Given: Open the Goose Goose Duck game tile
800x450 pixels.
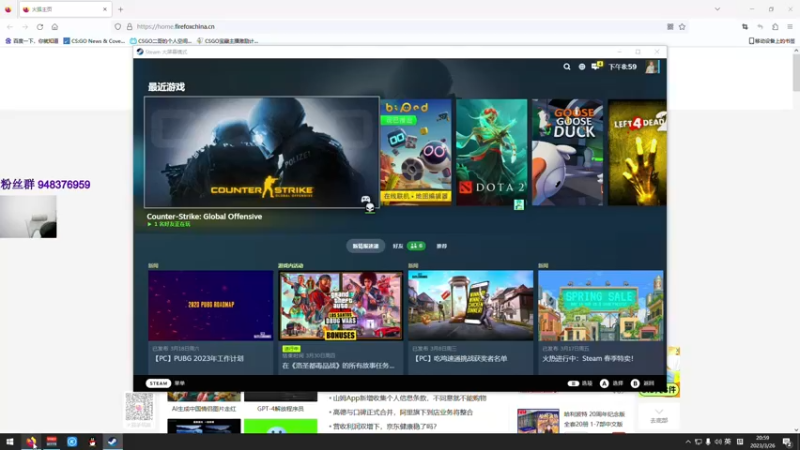Looking at the screenshot, I should 567,153.
